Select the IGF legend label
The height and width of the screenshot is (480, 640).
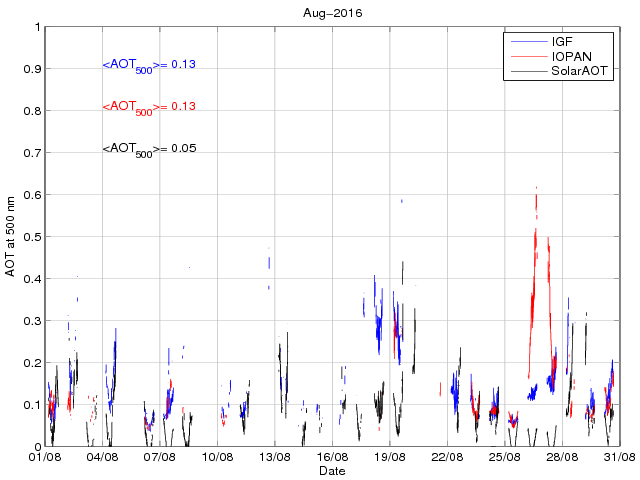pos(562,42)
